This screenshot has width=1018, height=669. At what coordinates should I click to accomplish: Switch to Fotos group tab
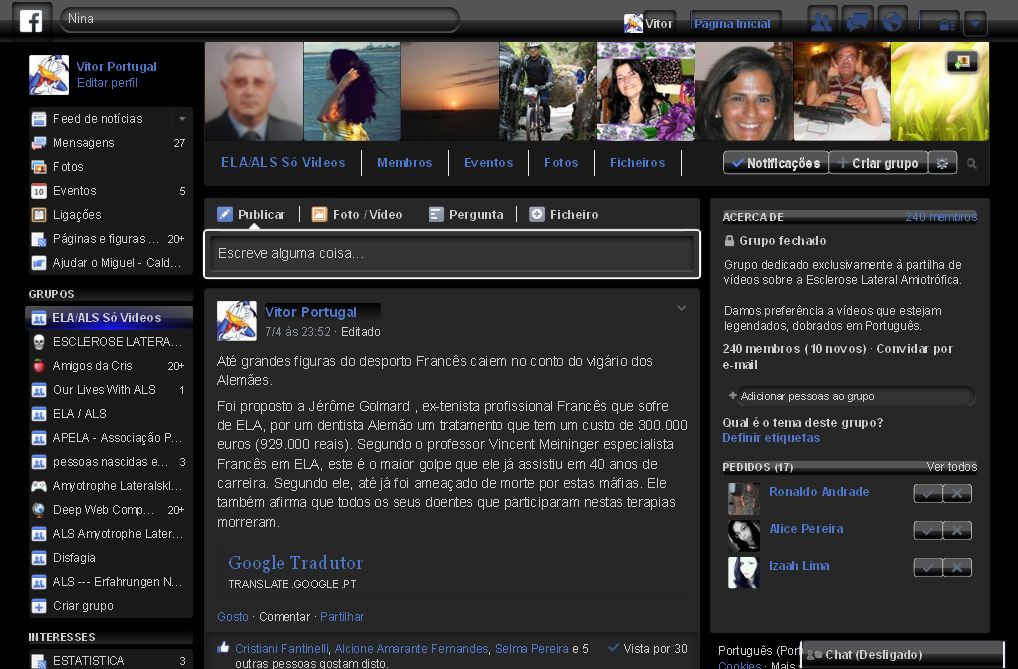point(561,163)
